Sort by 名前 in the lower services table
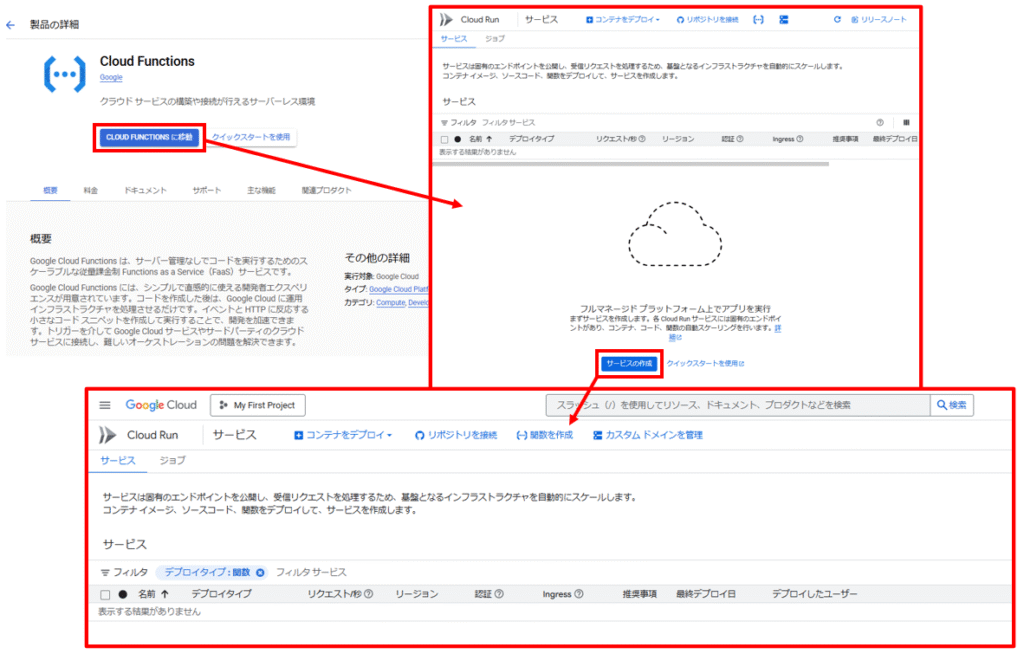Screen dimensions: 1024x654 coord(153,594)
